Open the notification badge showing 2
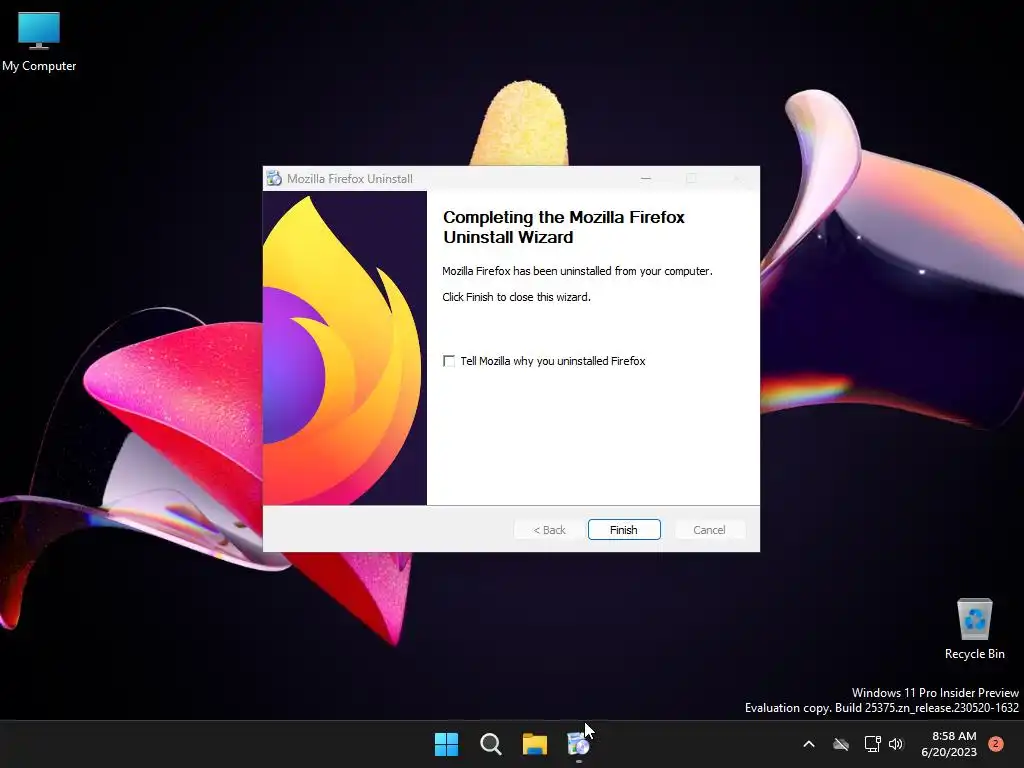The image size is (1024, 768). pos(996,744)
